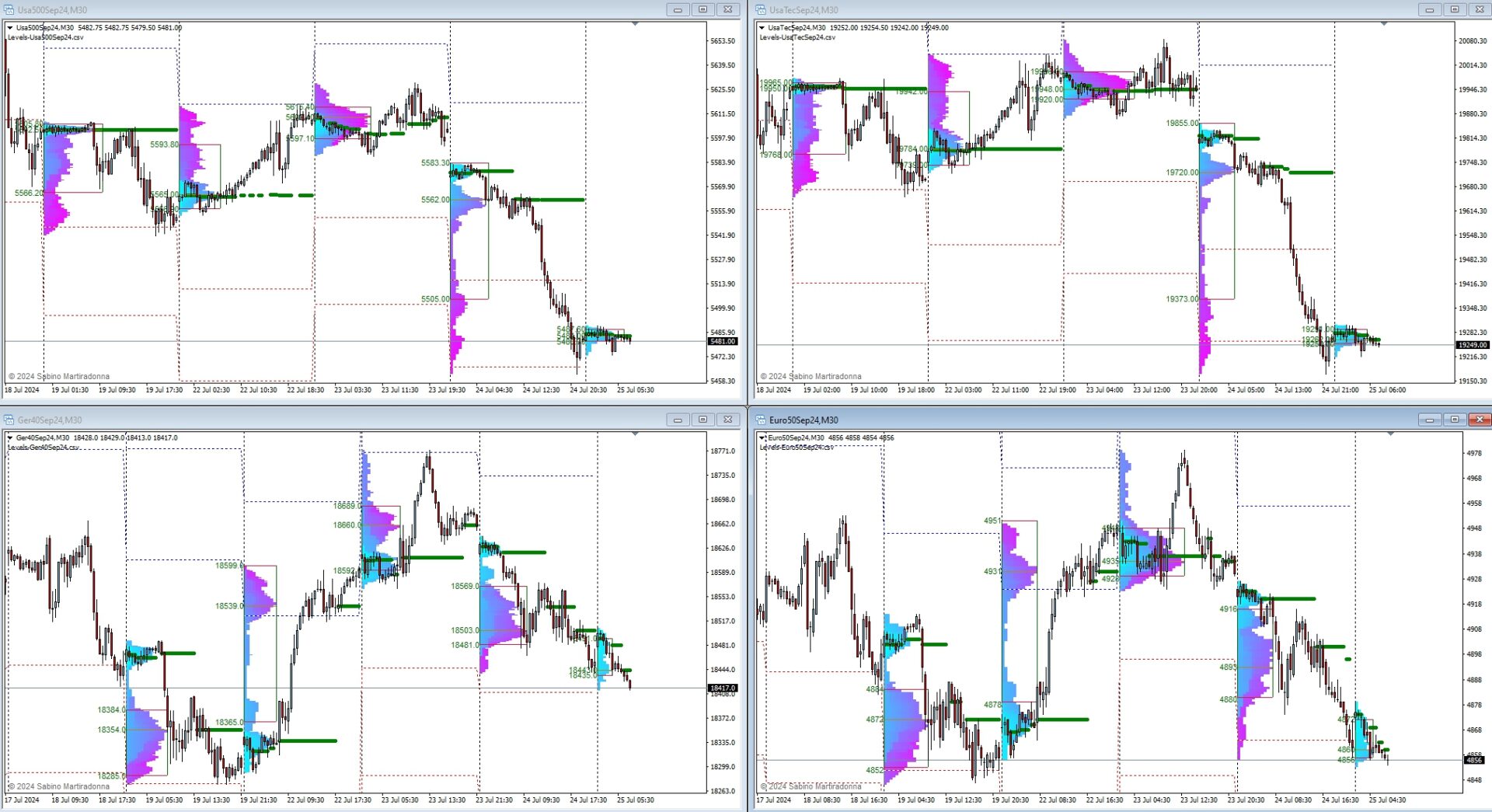This screenshot has width=1492, height=812.
Task: Click the Usa500Sep24 chart window icon
Action: 9,10
